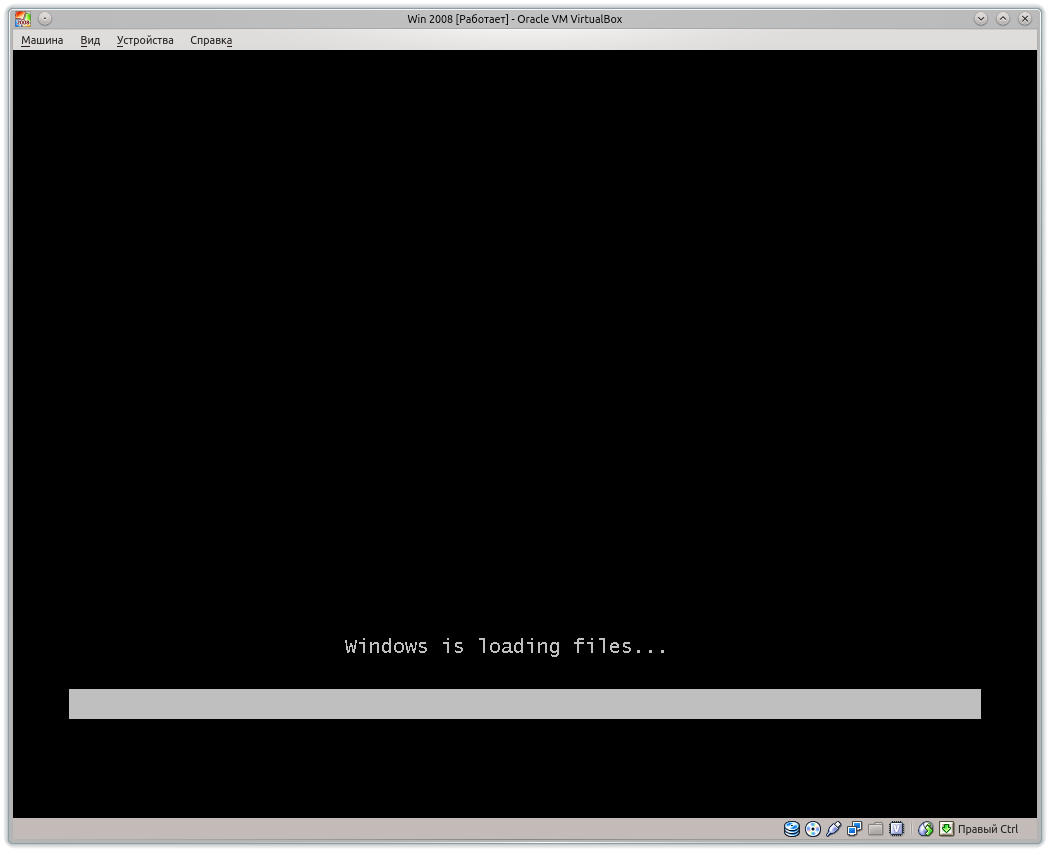This screenshot has width=1050, height=852.
Task: Open the Вид menu
Action: pos(90,41)
